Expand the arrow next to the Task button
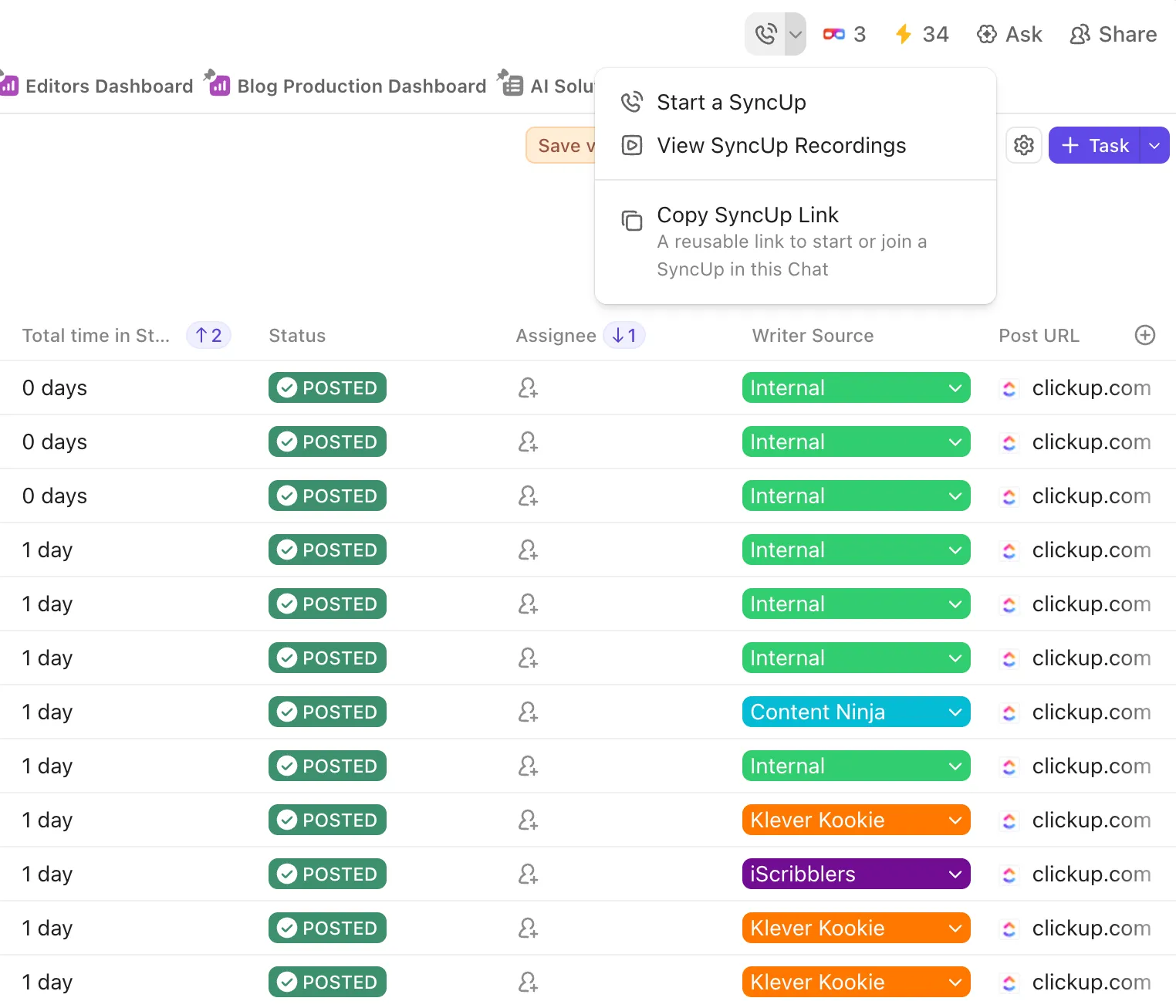The width and height of the screenshot is (1176, 1008). pyautogui.click(x=1154, y=145)
